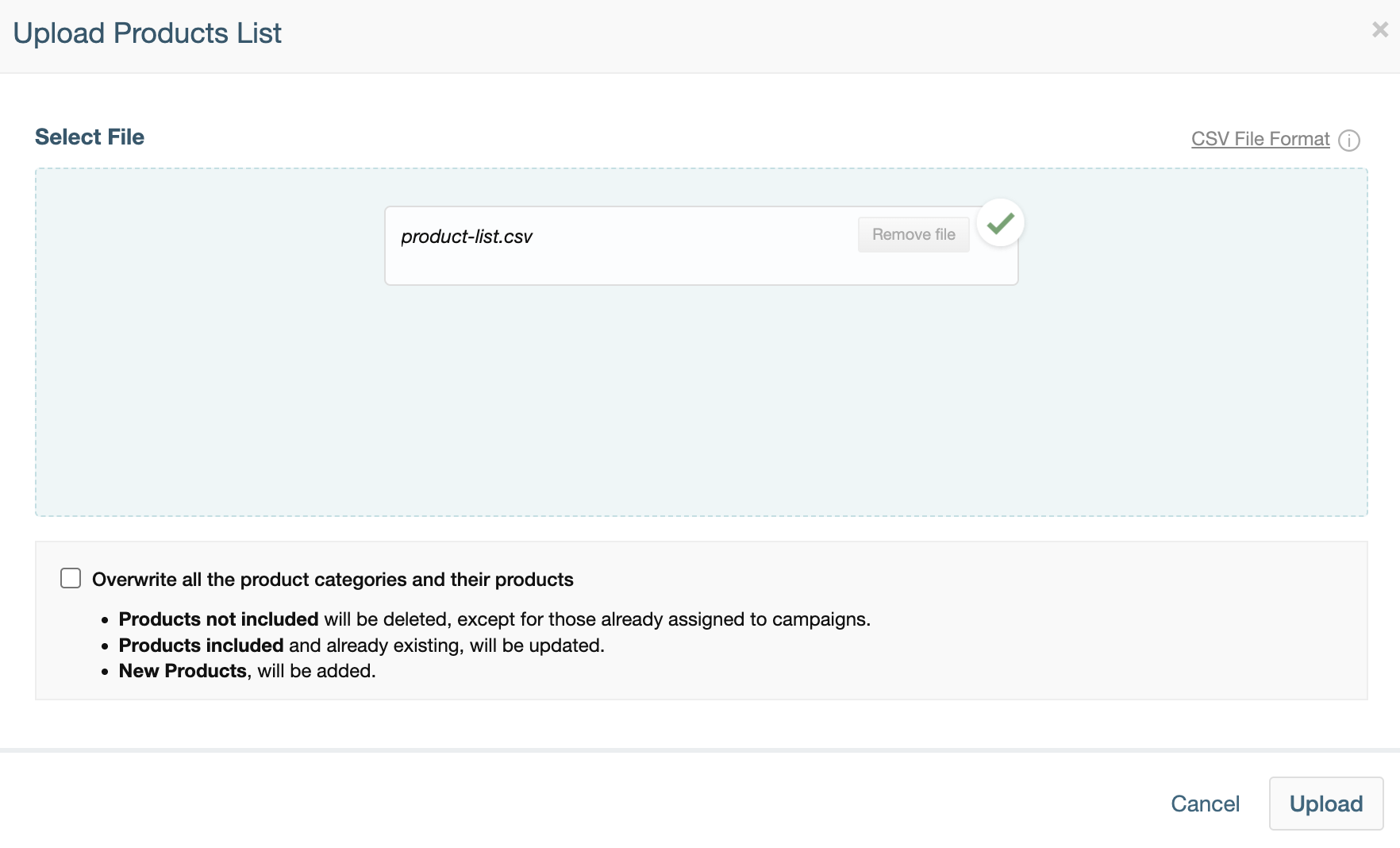Click the product-list.csv filename entry
This screenshot has height=848, width=1400.
(467, 236)
